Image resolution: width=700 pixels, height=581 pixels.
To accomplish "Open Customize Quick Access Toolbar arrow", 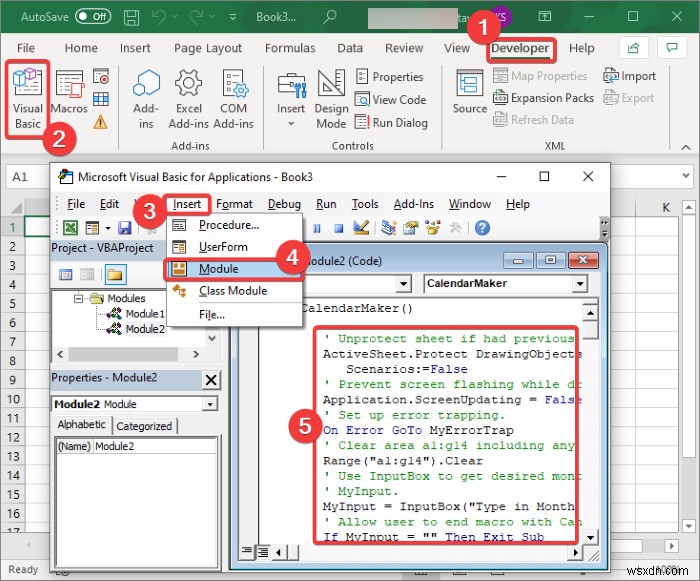I will 233,17.
